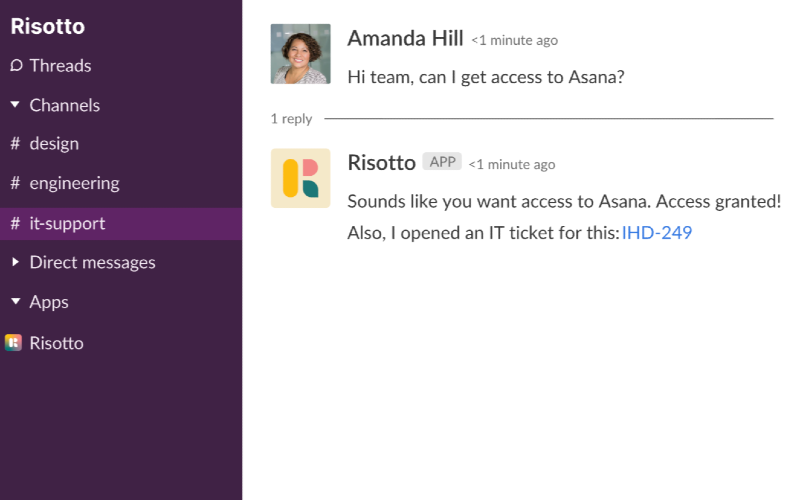Click the 'Access granted!' reply text
Image resolution: width=800 pixels, height=500 pixels.
point(718,202)
